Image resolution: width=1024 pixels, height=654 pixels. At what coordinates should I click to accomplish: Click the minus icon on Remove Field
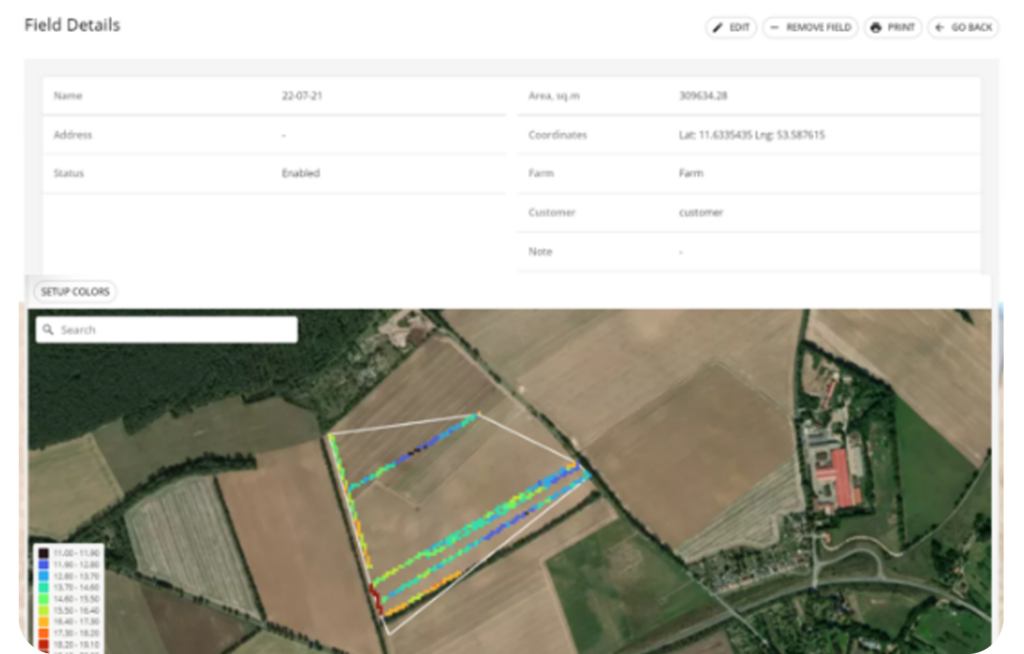pos(775,28)
